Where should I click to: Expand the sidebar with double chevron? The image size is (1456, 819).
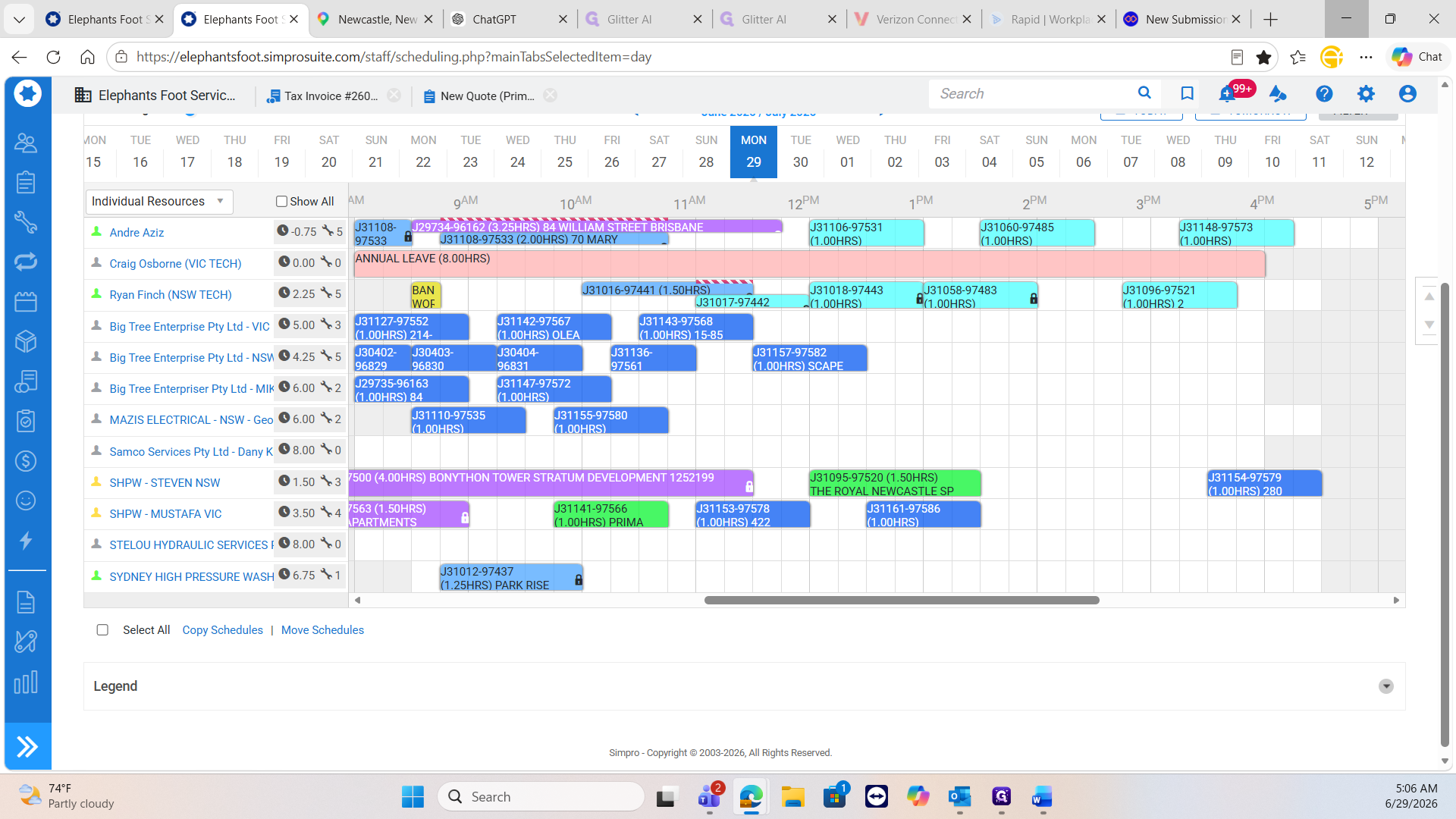click(x=27, y=747)
